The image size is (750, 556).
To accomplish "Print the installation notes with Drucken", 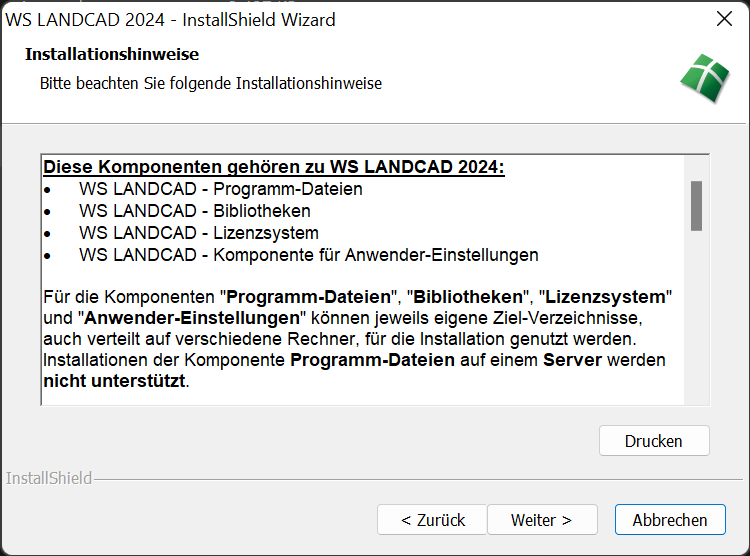I will click(653, 441).
